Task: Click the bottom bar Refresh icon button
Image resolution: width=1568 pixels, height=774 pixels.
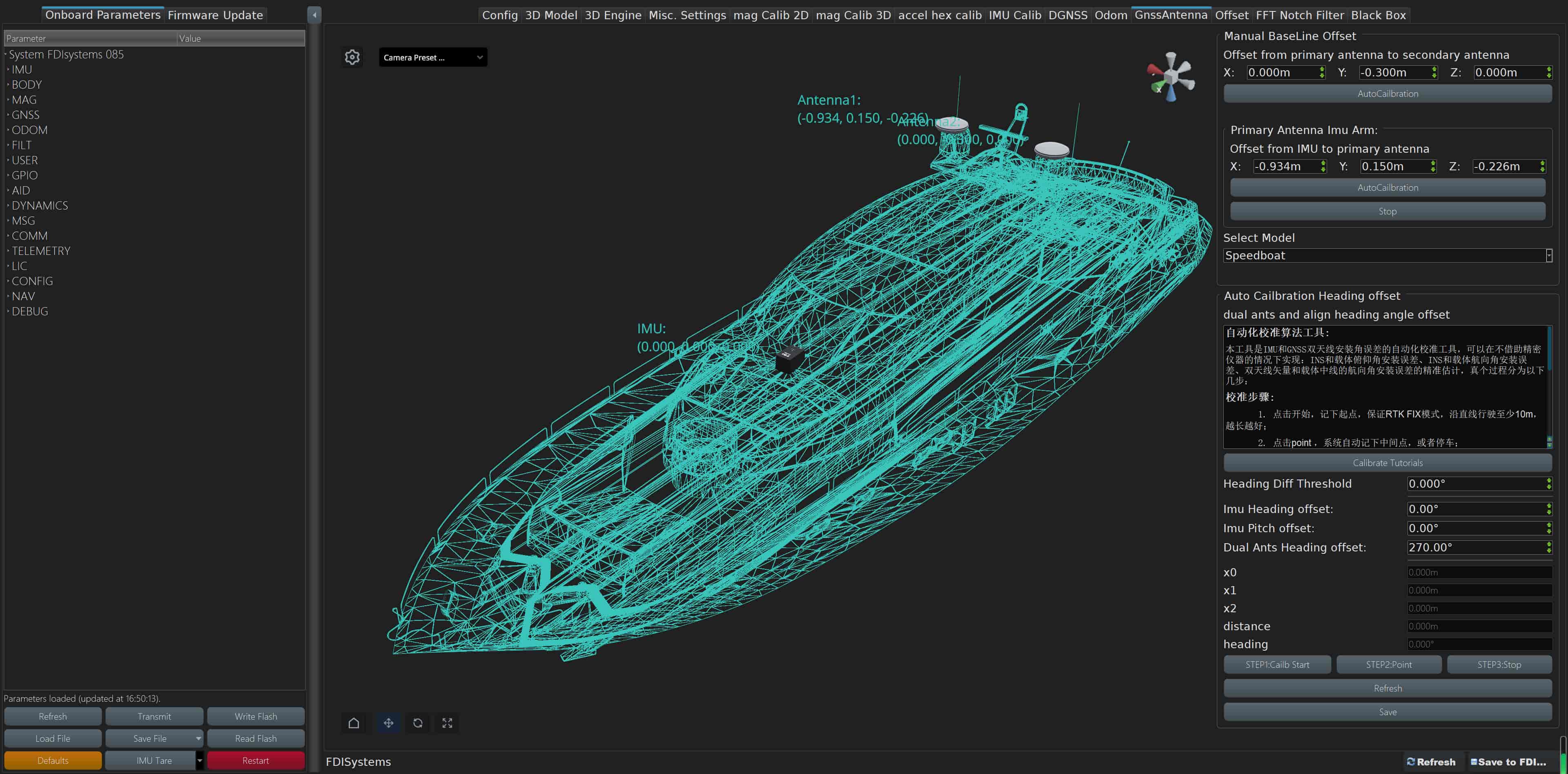Action: pos(1431,762)
